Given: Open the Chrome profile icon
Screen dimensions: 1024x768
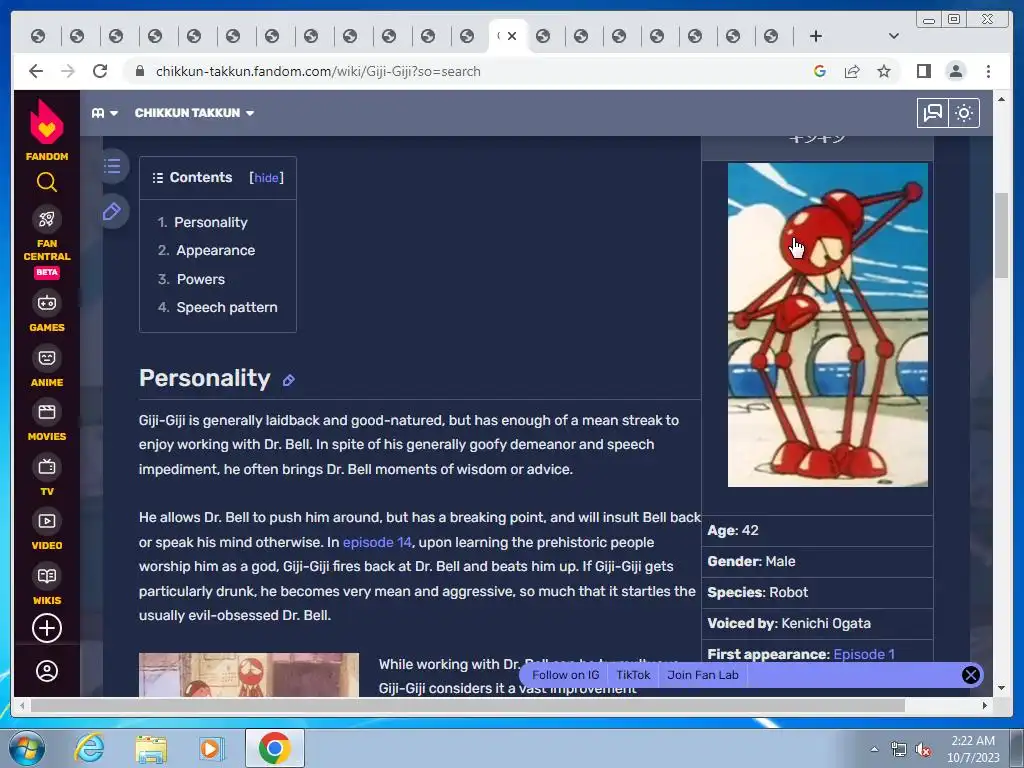Looking at the screenshot, I should click(955, 71).
